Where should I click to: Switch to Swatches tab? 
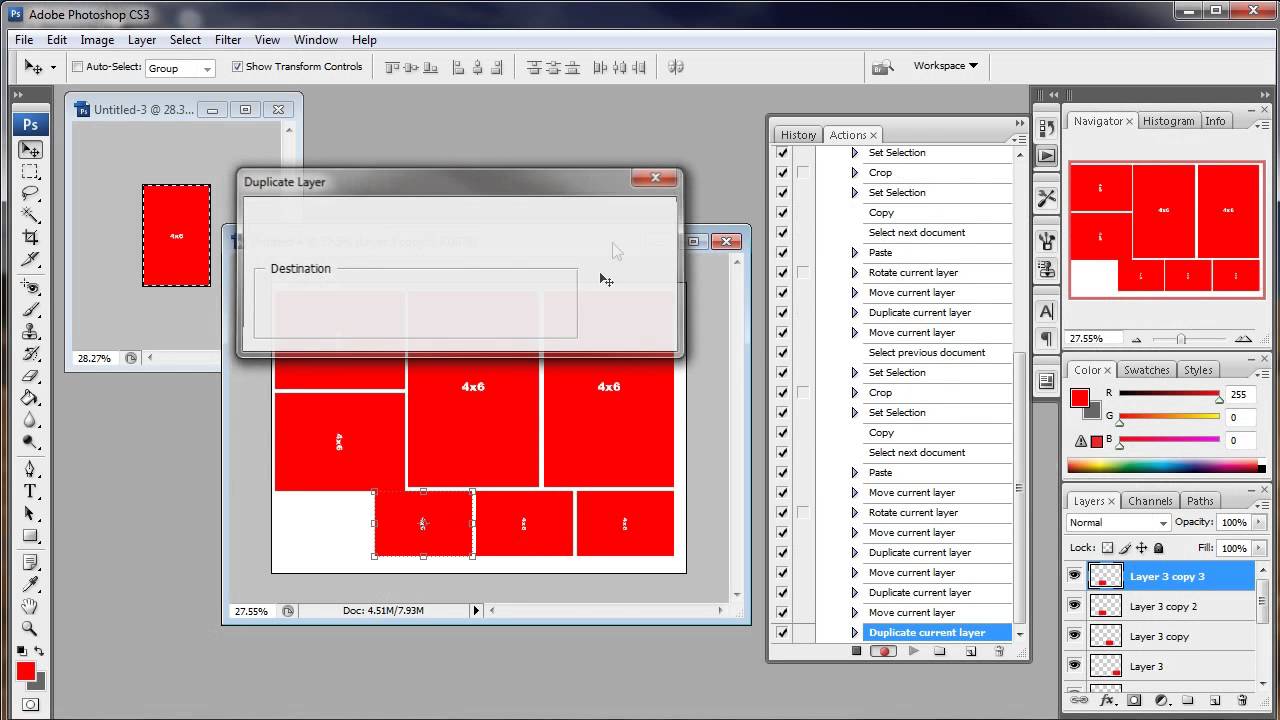(x=1146, y=370)
